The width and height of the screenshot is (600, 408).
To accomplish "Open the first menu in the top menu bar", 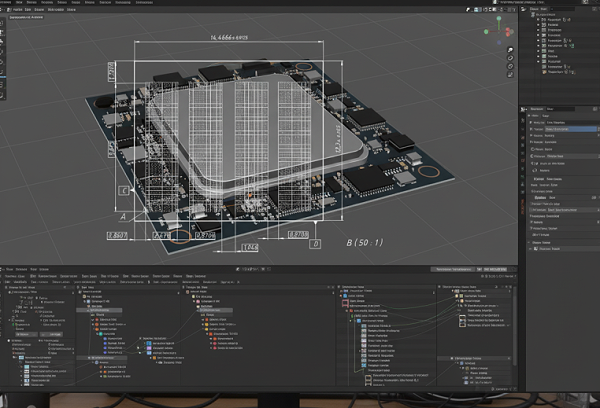I will pos(6,2).
